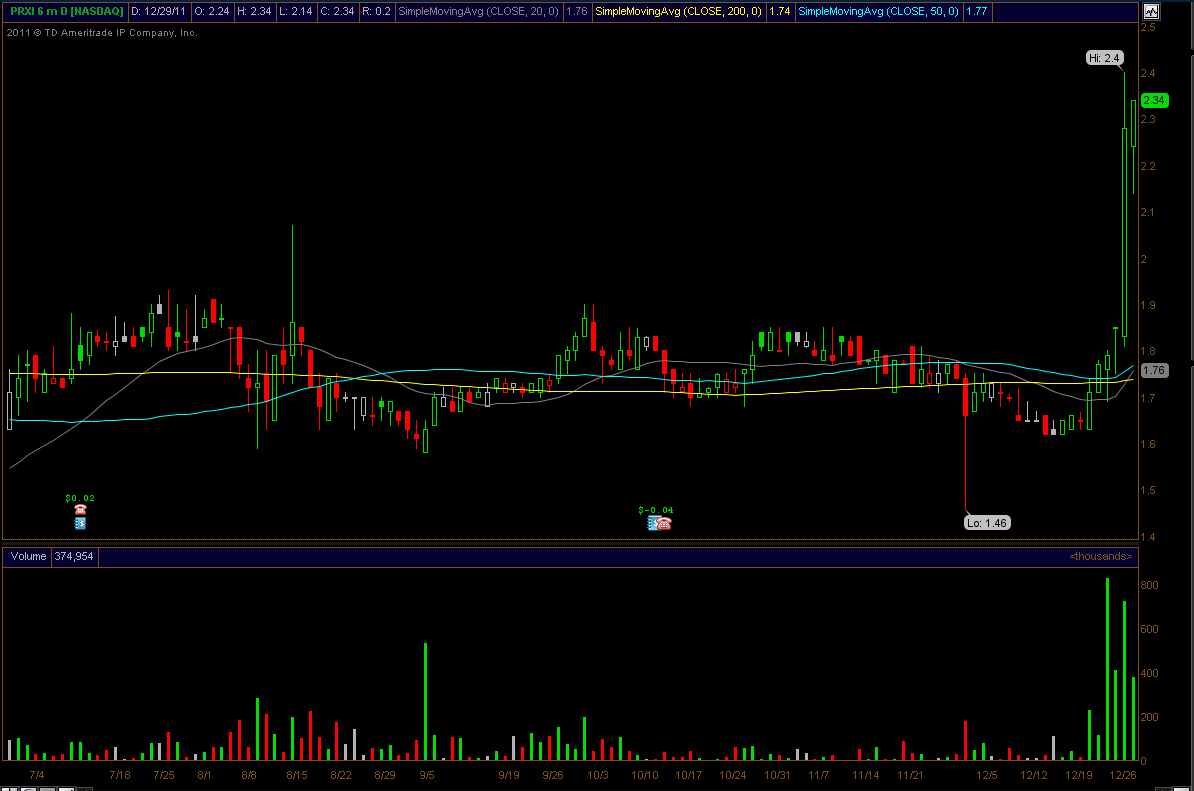Click the 8/8 date on time axis
The height and width of the screenshot is (791, 1194).
[x=249, y=775]
